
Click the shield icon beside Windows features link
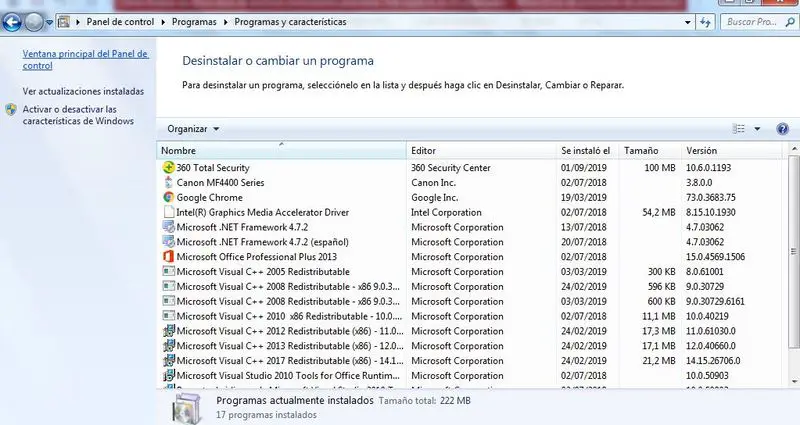tap(11, 110)
